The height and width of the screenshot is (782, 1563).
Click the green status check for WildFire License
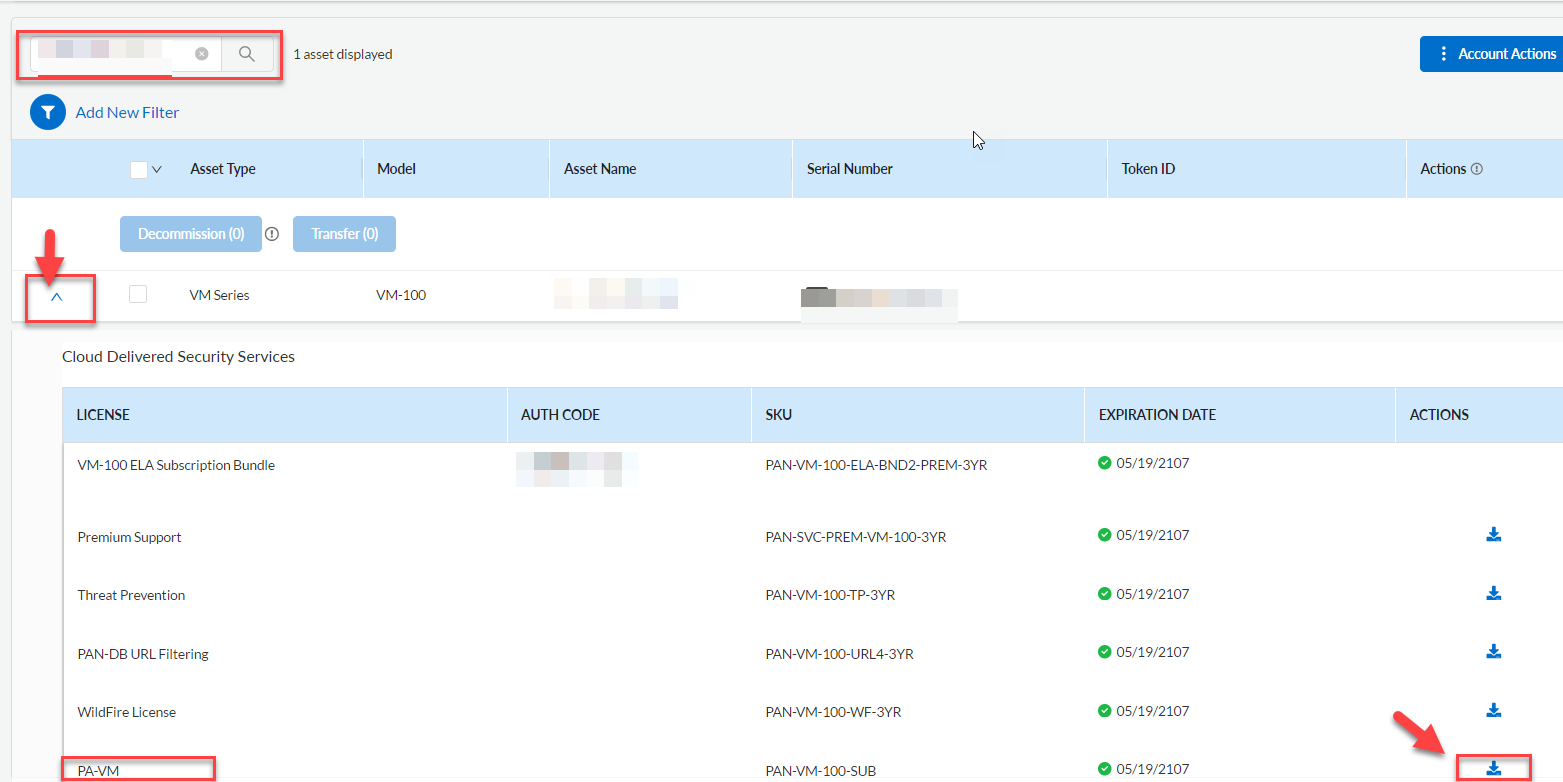pos(1105,711)
